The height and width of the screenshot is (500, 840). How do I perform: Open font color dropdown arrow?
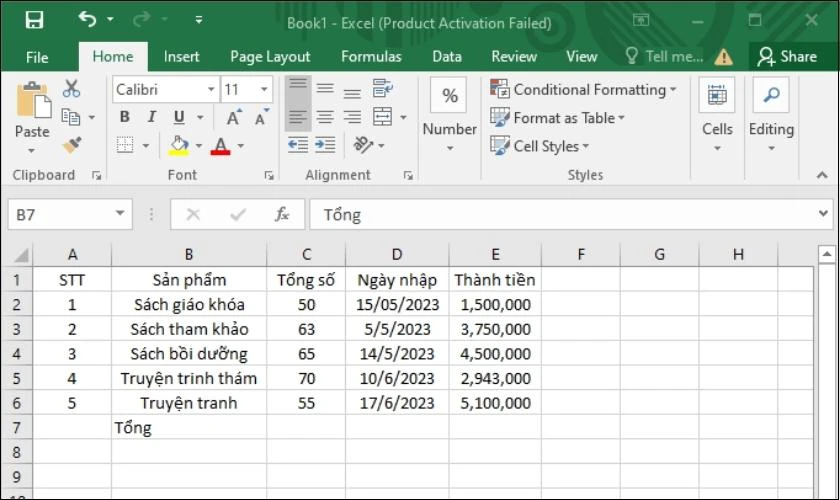point(241,146)
